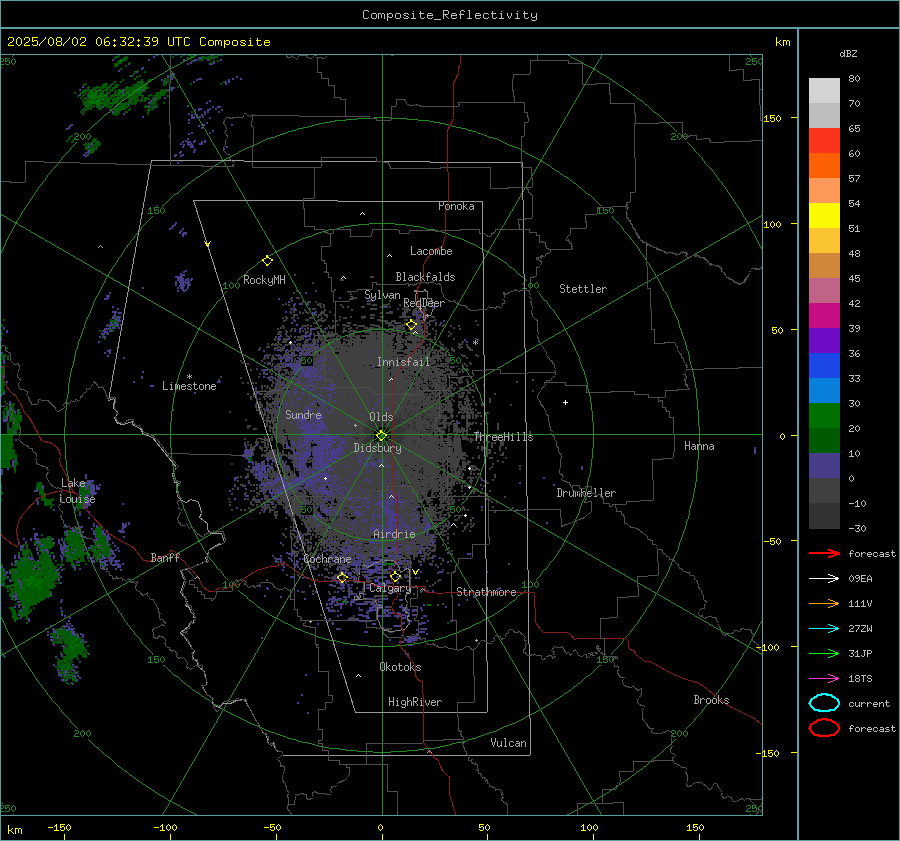Click the blue 33-36 dBZ color swatch
Screen dimensions: 900x841
824,366
